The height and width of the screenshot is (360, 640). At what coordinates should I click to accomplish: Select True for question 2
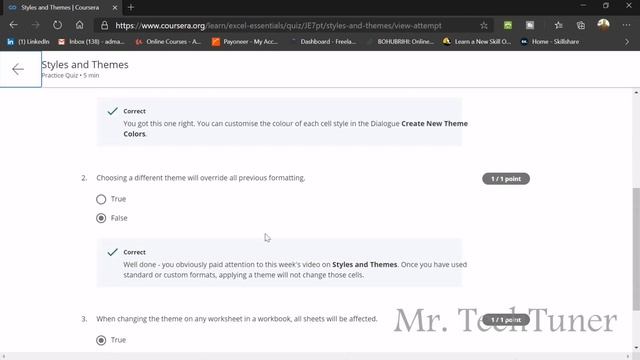(x=101, y=199)
